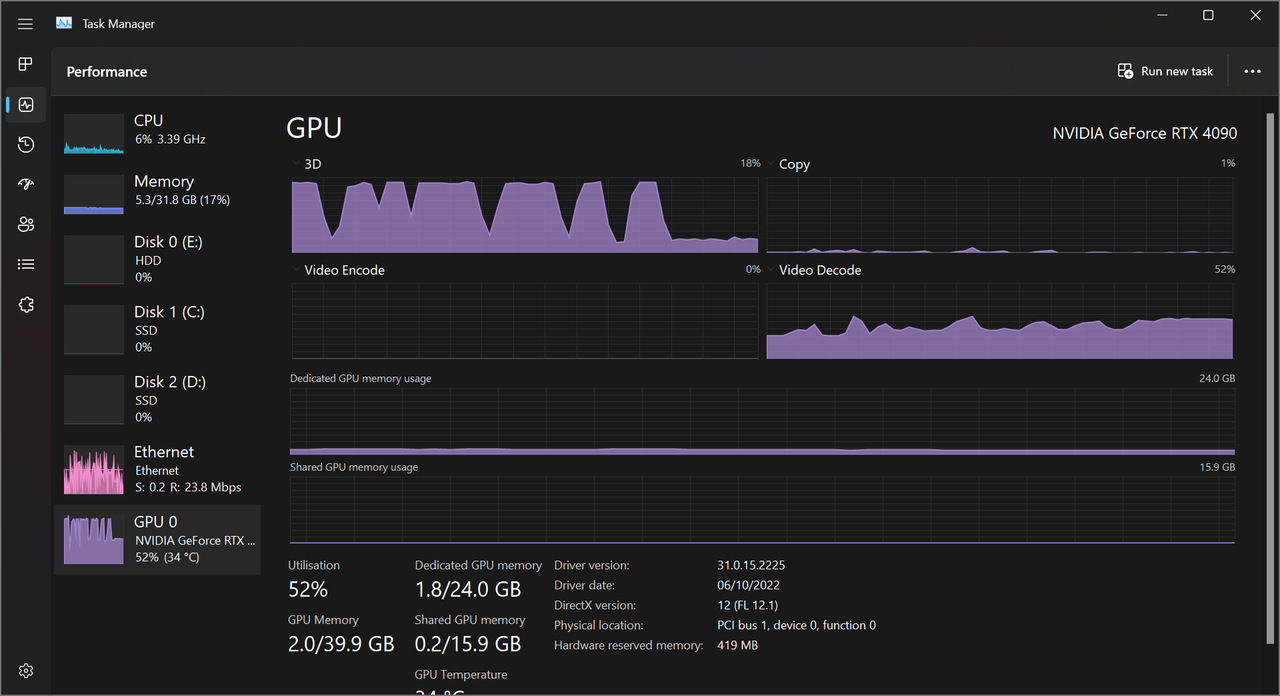Select Disk 2 (D:) SSD entry
The height and width of the screenshot is (696, 1280).
[157, 400]
